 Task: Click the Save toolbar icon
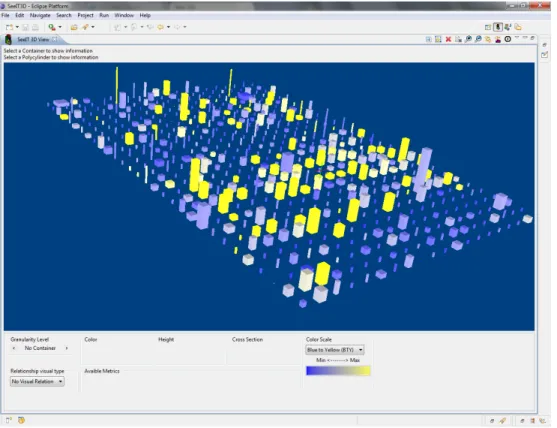tap(25, 27)
